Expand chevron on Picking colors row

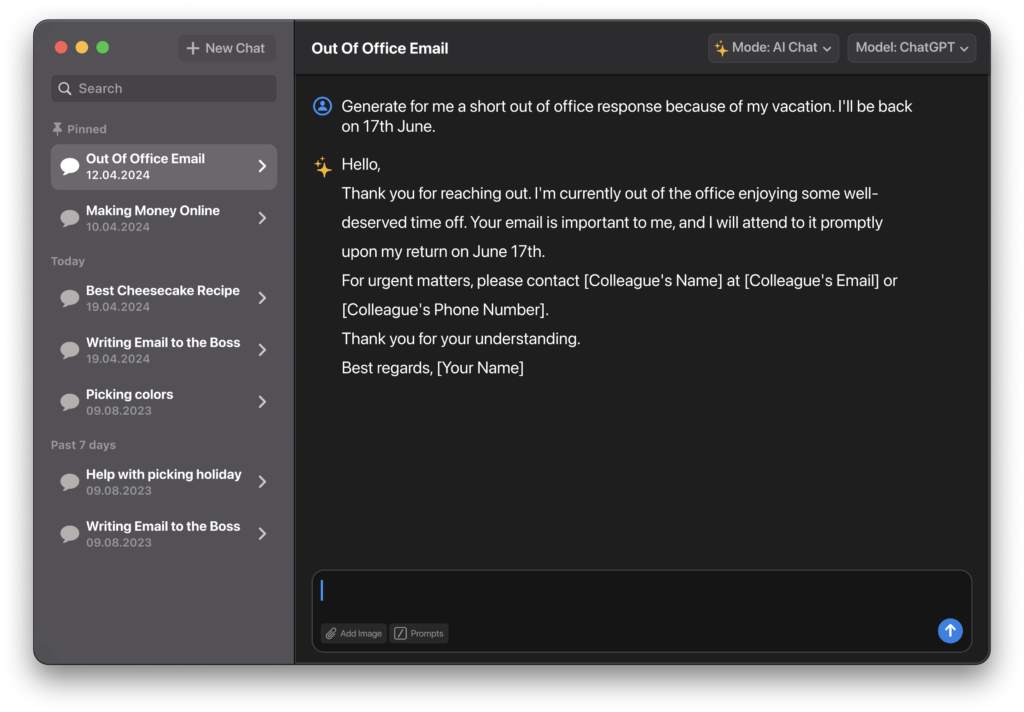pos(262,402)
